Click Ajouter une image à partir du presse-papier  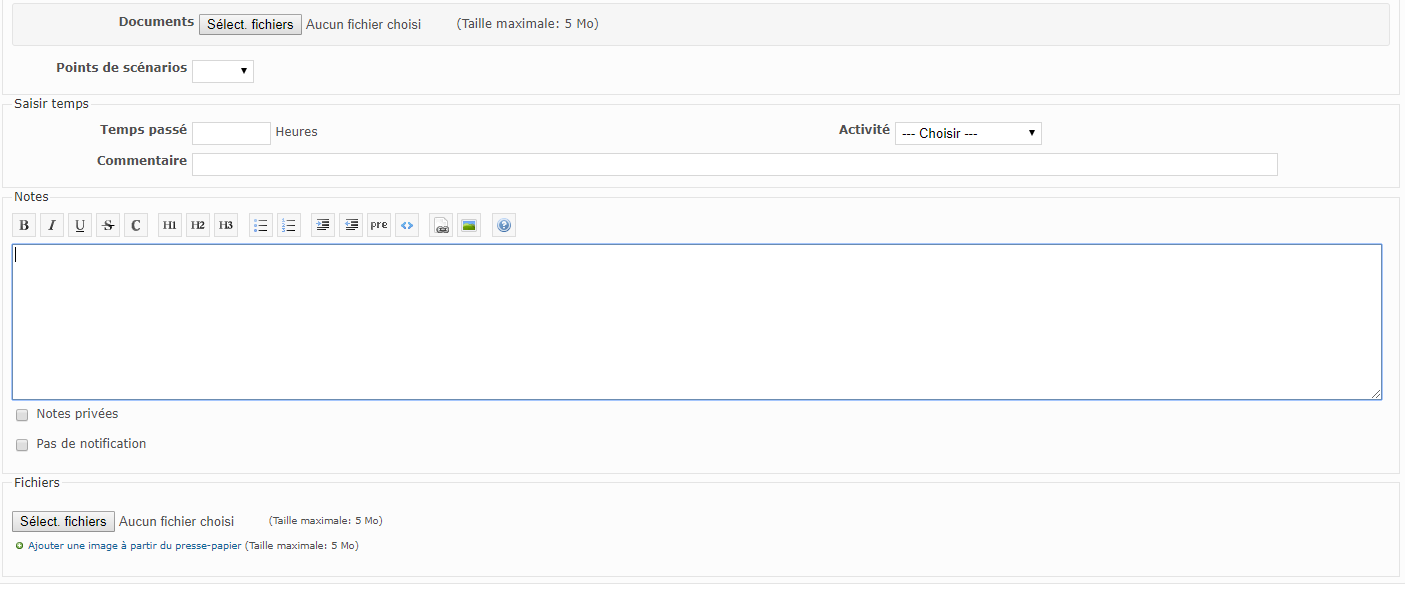click(134, 546)
